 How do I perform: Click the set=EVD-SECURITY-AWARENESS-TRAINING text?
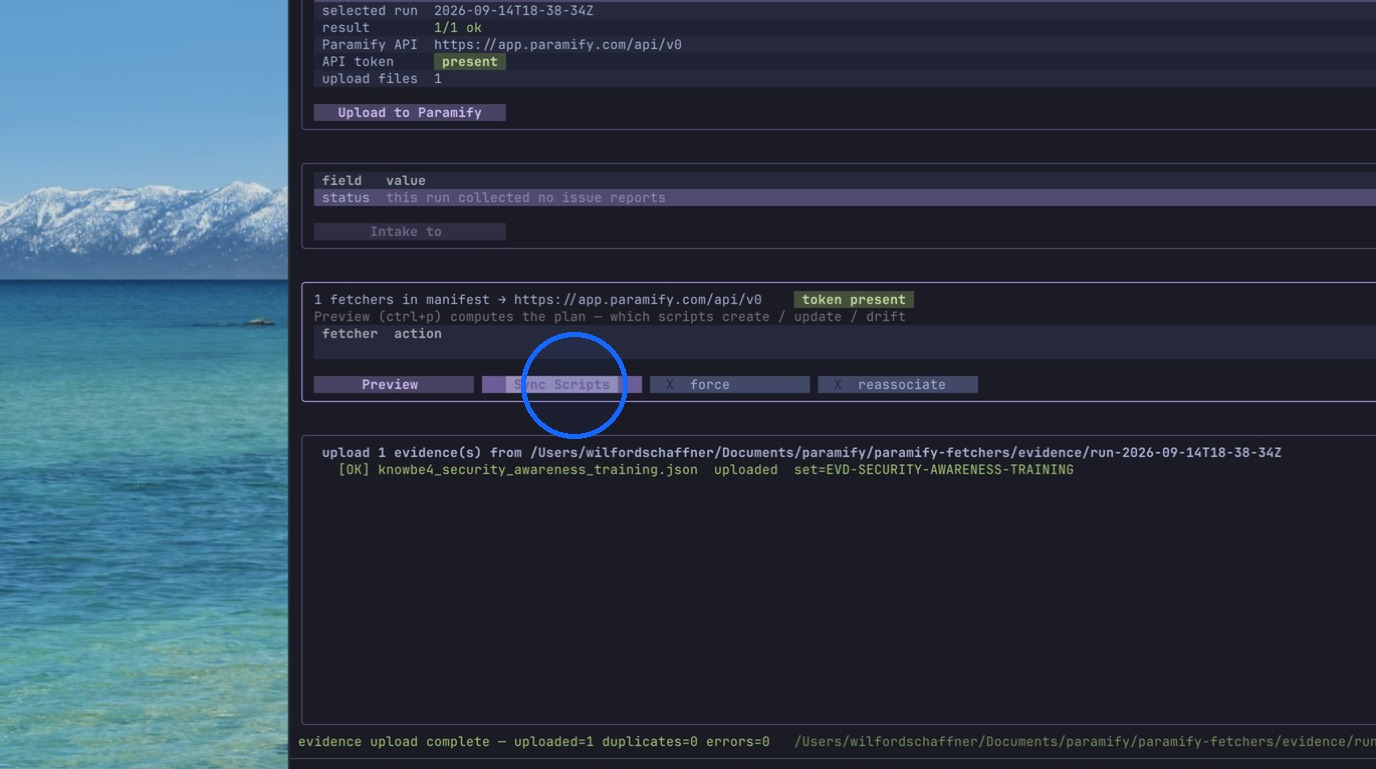point(934,470)
